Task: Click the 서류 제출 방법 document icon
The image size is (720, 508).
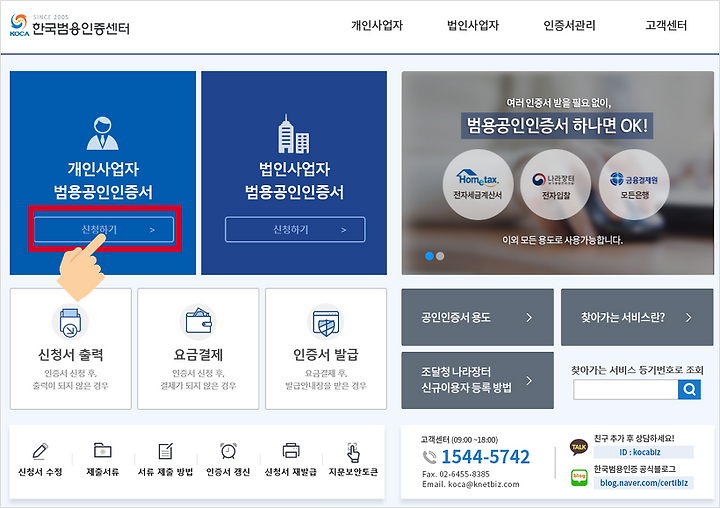Action: click(165, 451)
